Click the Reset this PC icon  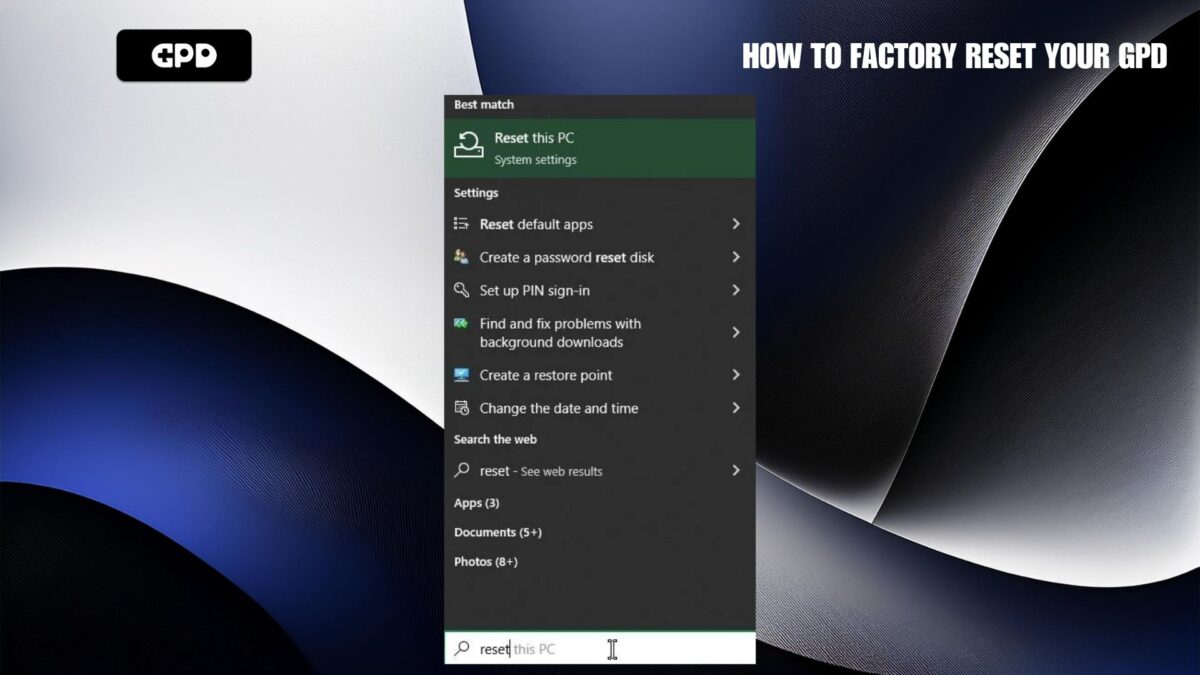pos(468,147)
